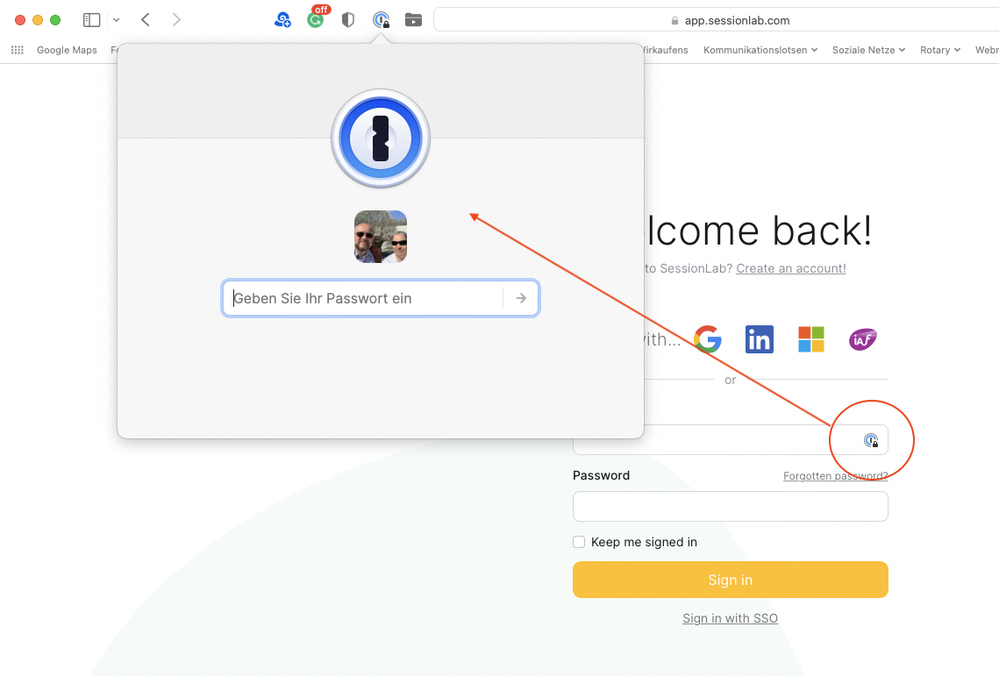Click the 1Password extension icon in Safari toolbar
The image size is (999, 676).
381,20
